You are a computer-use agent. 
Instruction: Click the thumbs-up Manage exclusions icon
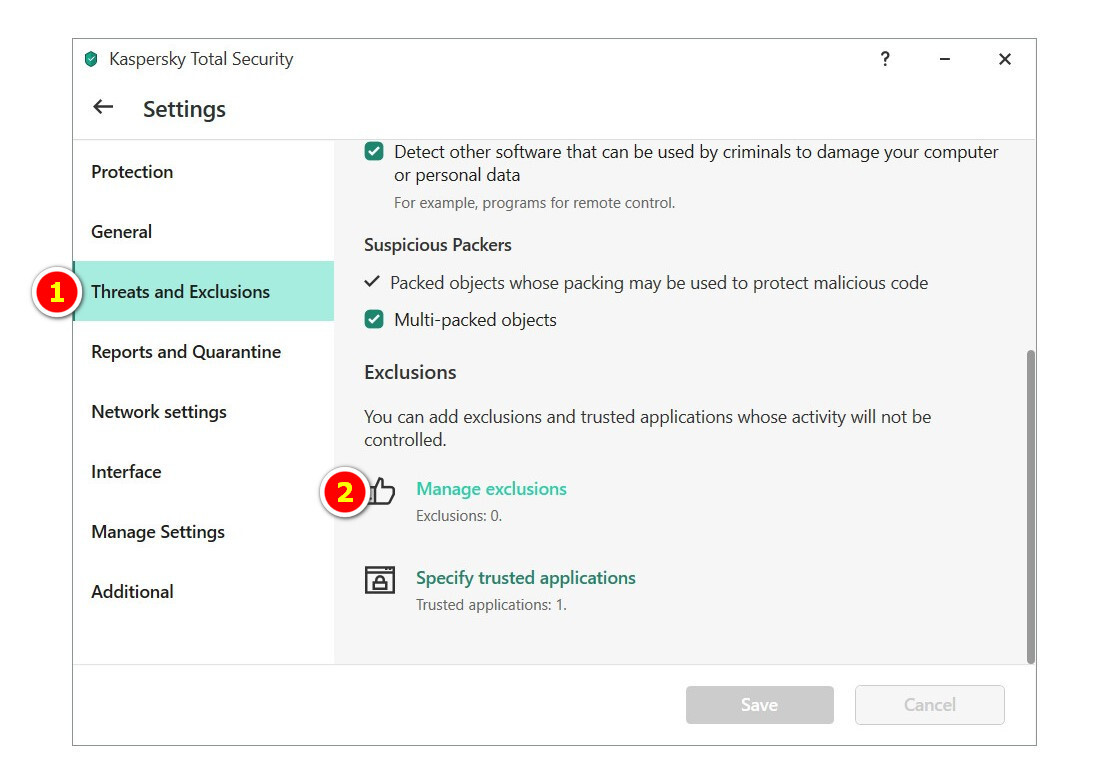382,491
